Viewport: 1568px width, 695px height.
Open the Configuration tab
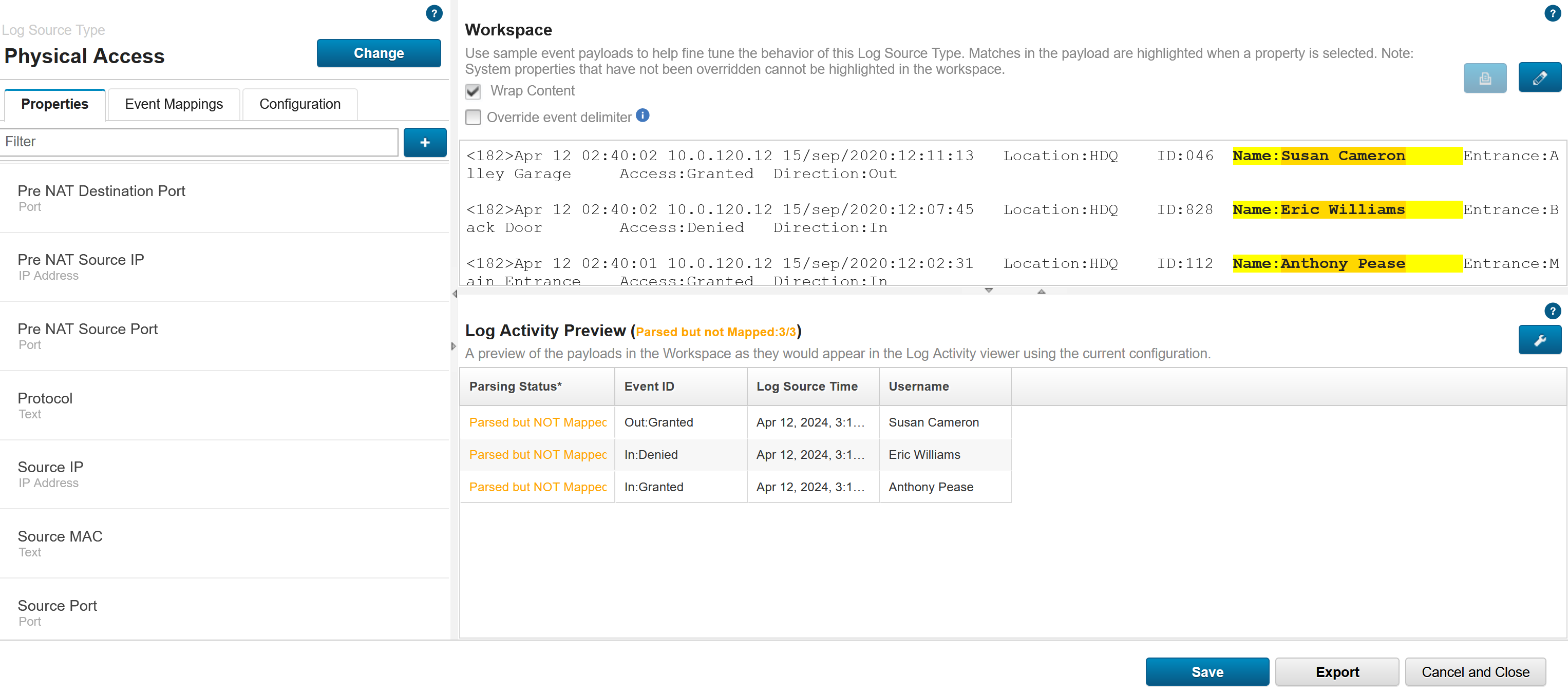(x=299, y=104)
